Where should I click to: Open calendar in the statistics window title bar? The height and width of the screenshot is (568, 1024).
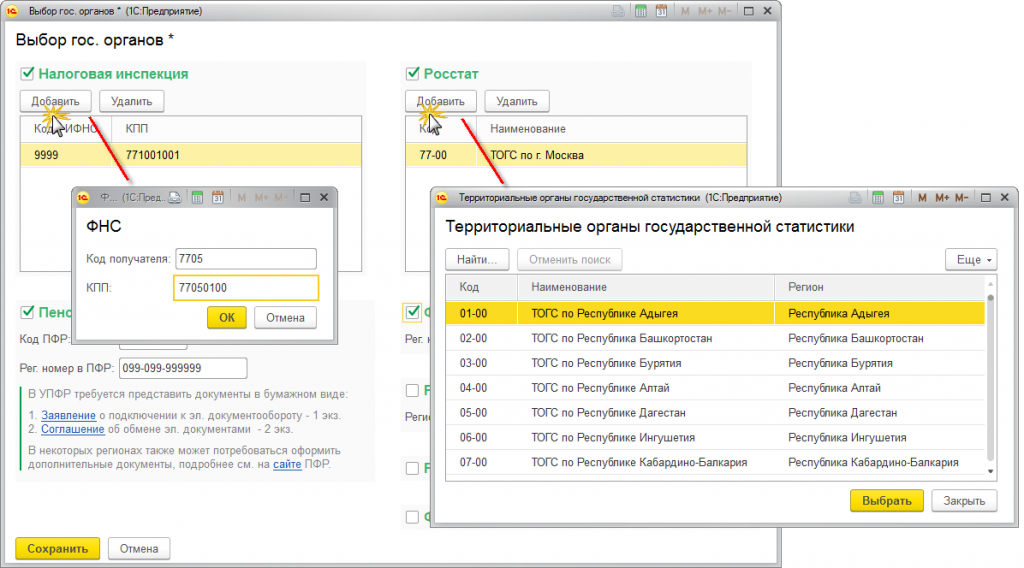(897, 198)
